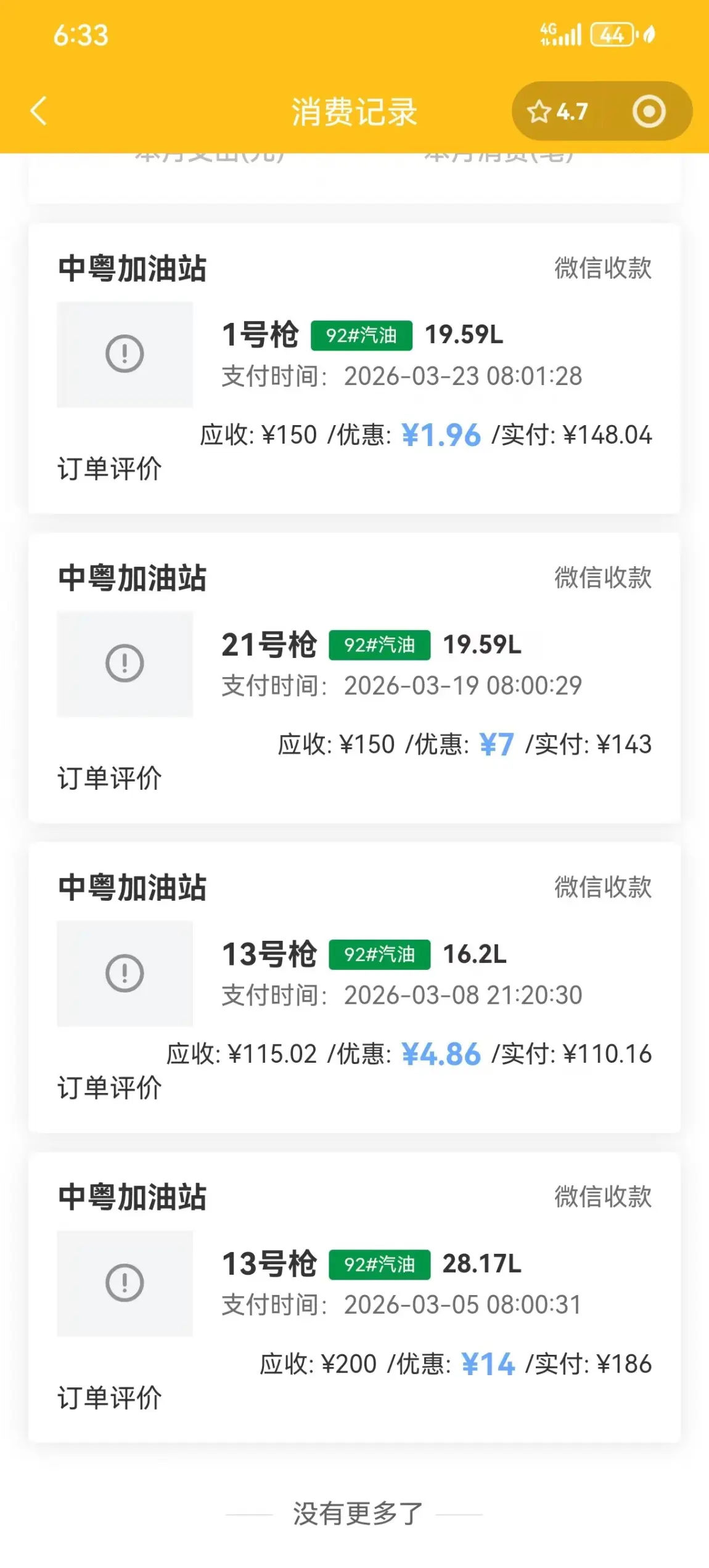The image size is (709, 1568).
Task: Tap the 4.7 star rating
Action: tap(558, 112)
